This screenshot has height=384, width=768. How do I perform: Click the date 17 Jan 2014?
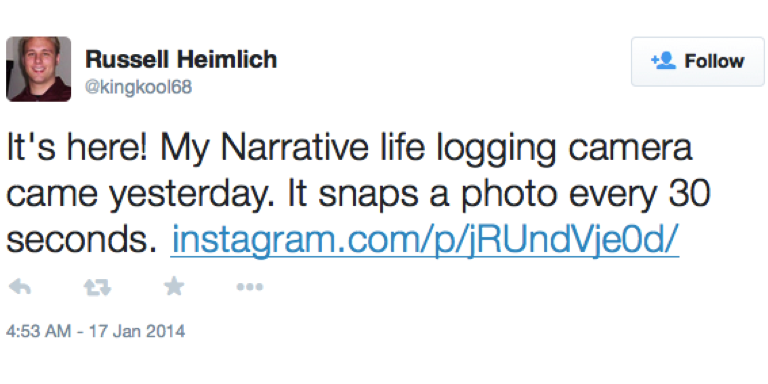coord(137,331)
